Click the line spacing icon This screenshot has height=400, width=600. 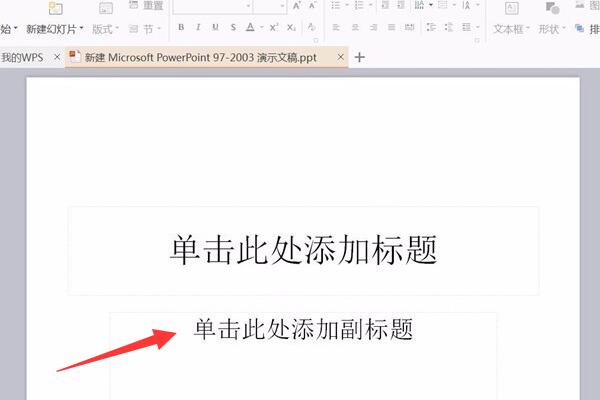[431, 27]
